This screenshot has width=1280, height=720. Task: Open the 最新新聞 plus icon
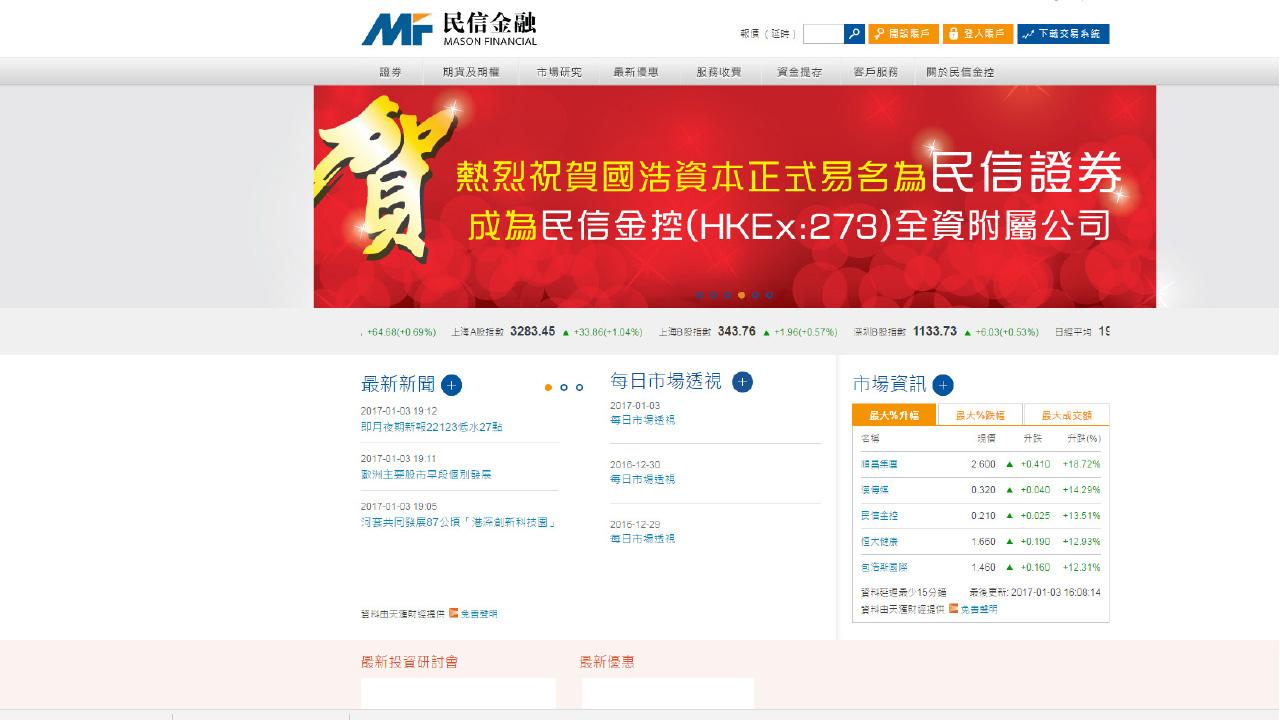pyautogui.click(x=451, y=385)
